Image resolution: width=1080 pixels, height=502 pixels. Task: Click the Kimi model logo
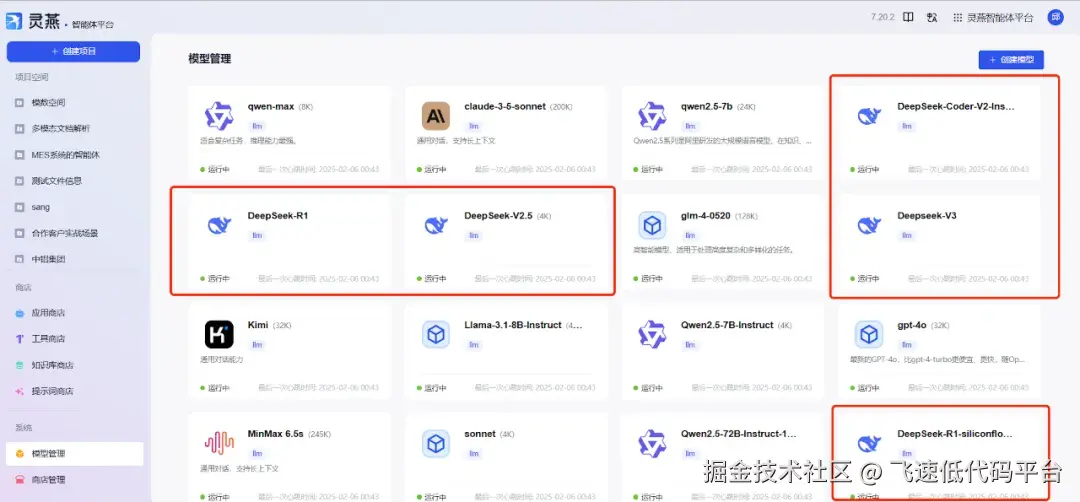pyautogui.click(x=219, y=335)
